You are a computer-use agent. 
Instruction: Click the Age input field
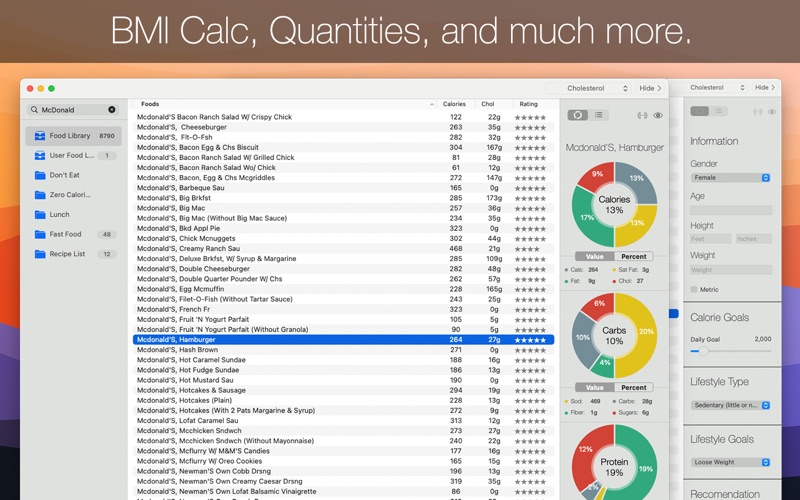tap(731, 210)
